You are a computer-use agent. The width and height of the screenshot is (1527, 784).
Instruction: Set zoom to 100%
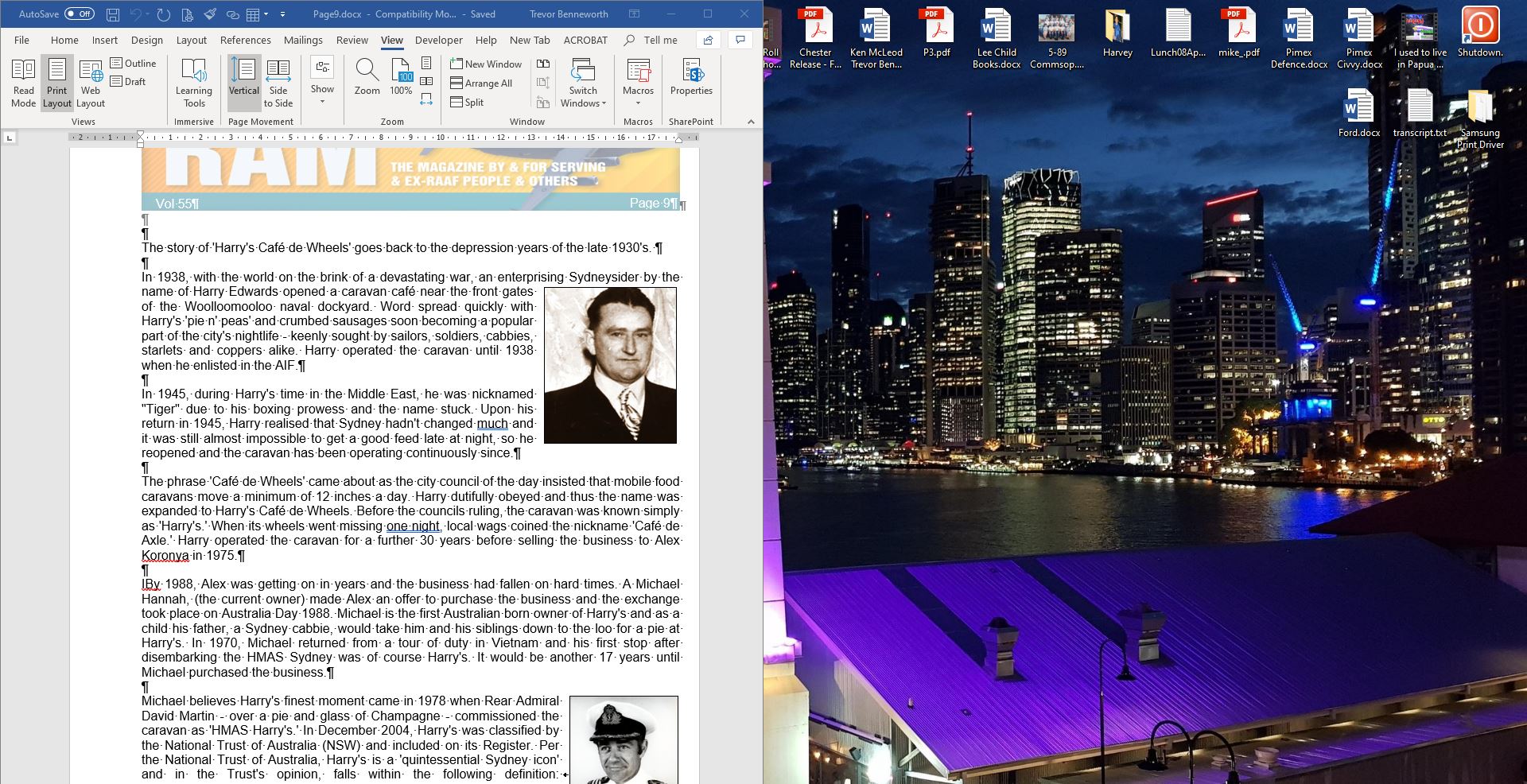(x=401, y=77)
